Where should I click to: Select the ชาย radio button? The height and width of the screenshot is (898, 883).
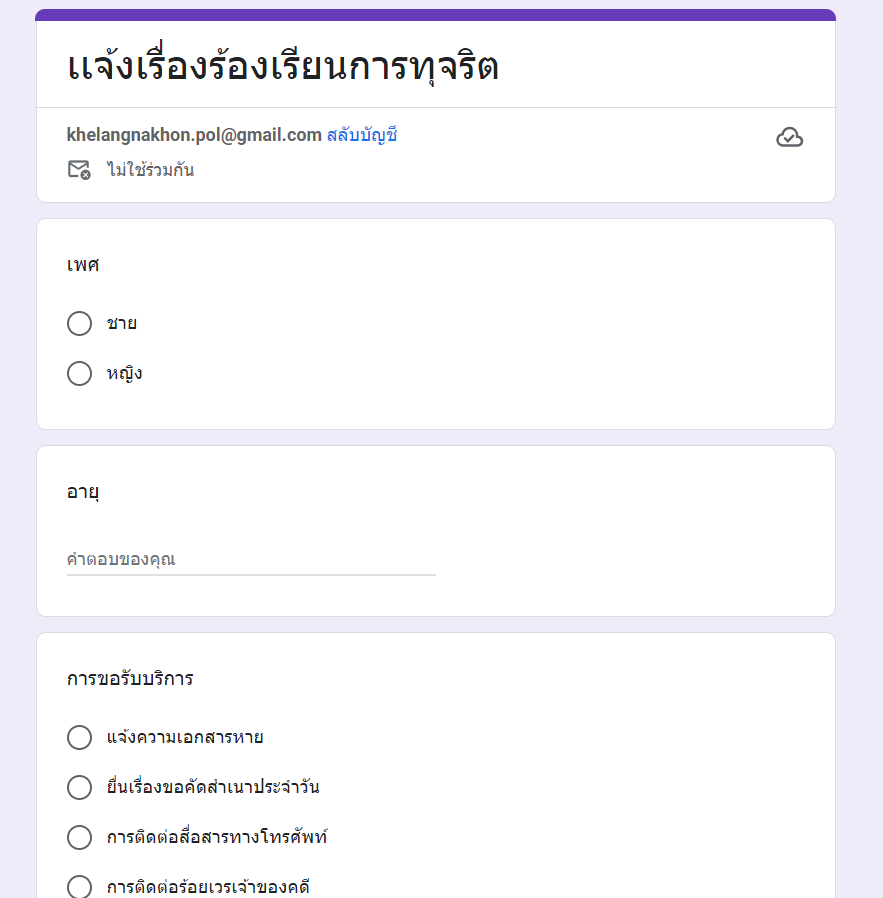79,324
